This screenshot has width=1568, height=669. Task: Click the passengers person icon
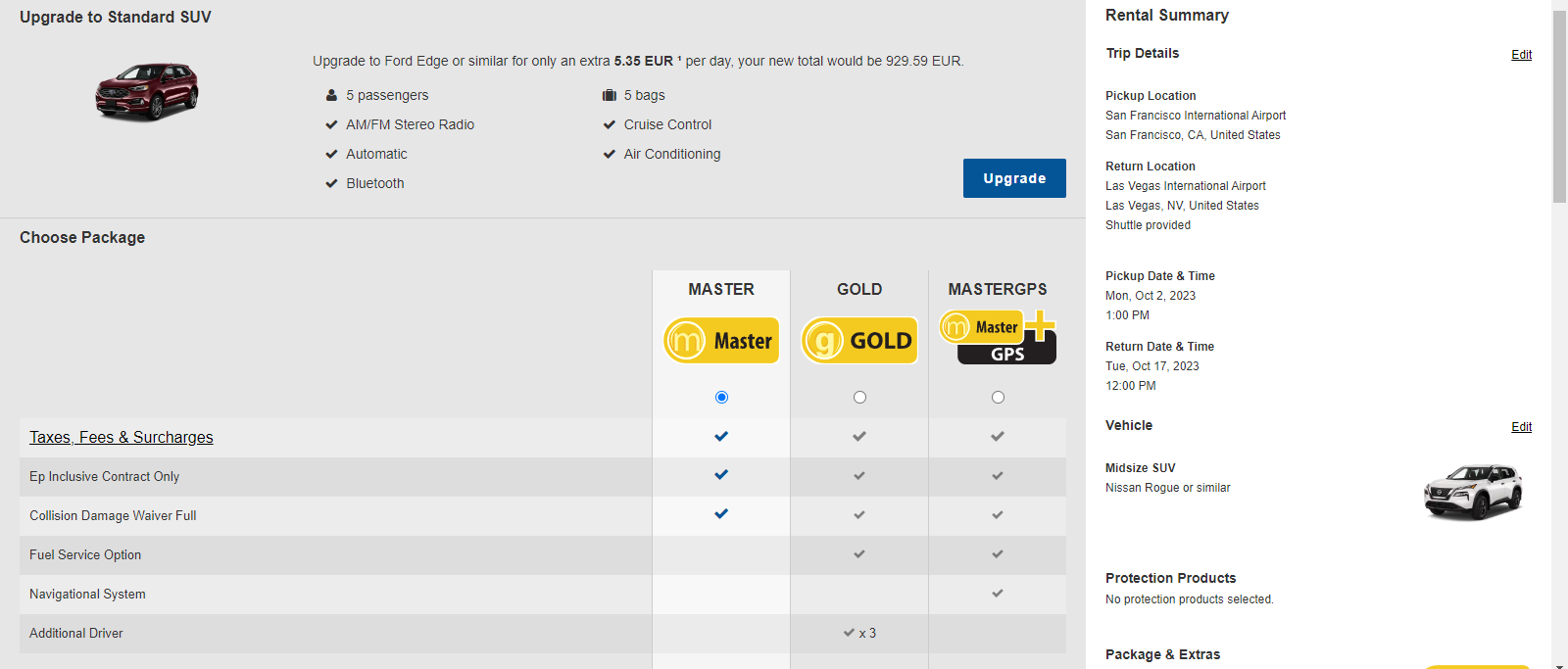(332, 96)
